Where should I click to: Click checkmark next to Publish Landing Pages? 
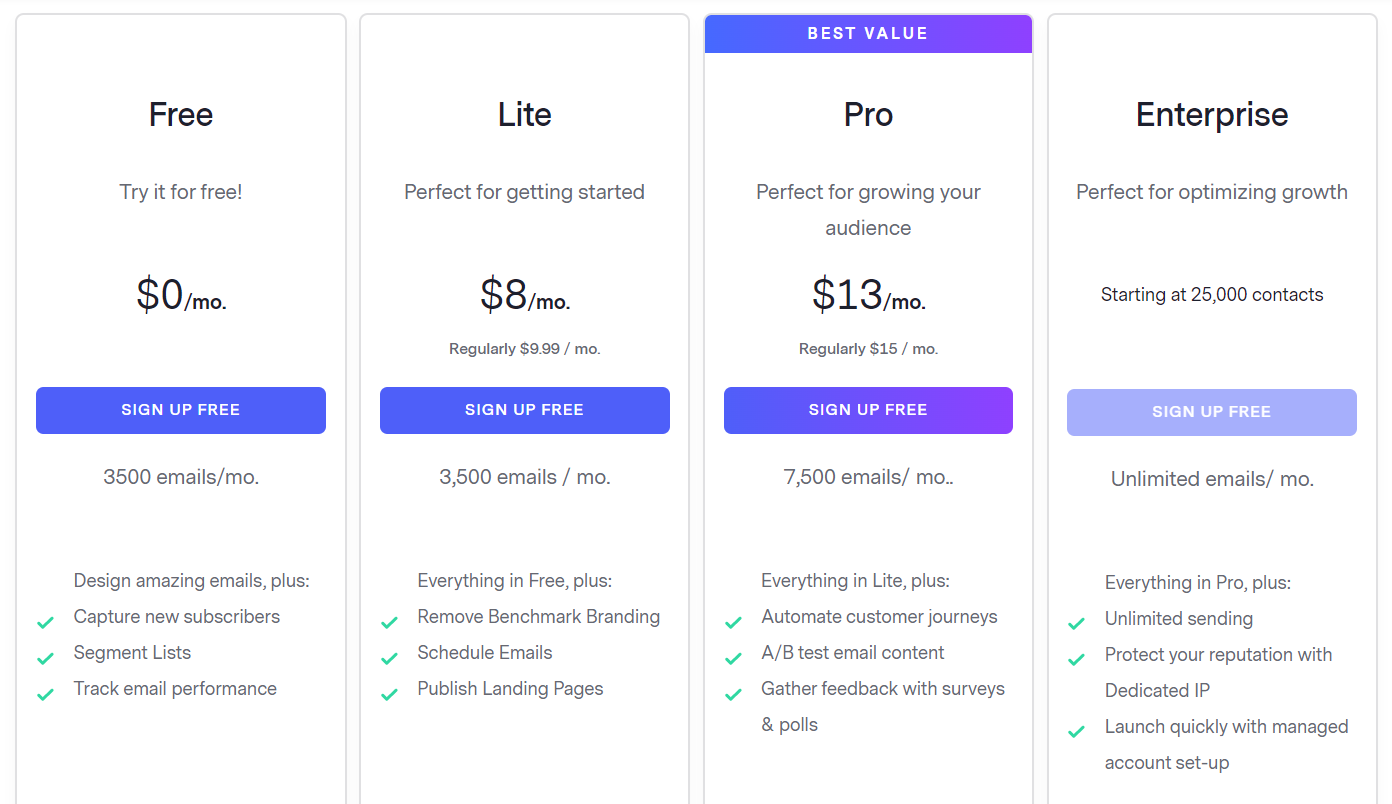click(x=389, y=695)
